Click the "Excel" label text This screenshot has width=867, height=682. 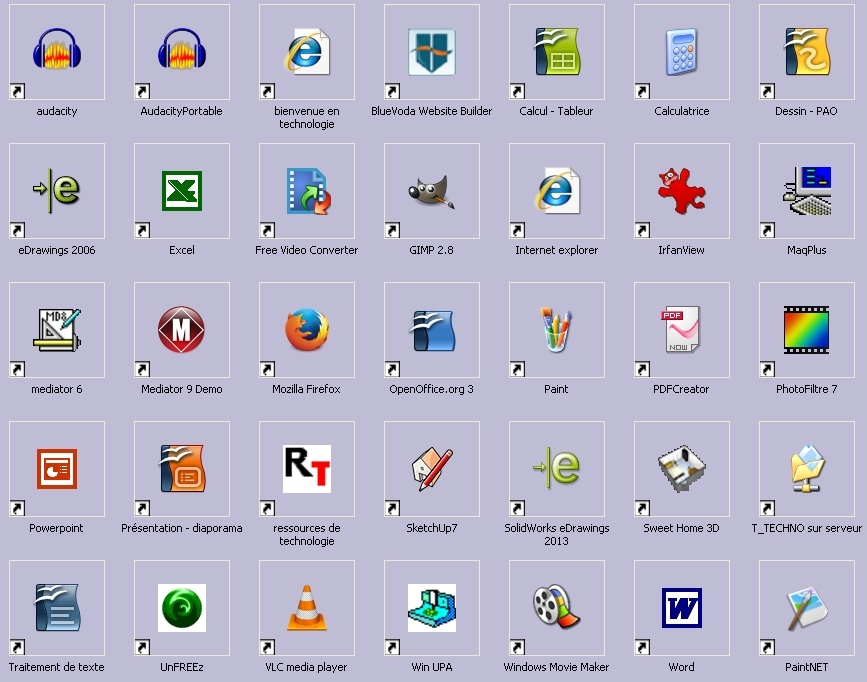coord(182,250)
